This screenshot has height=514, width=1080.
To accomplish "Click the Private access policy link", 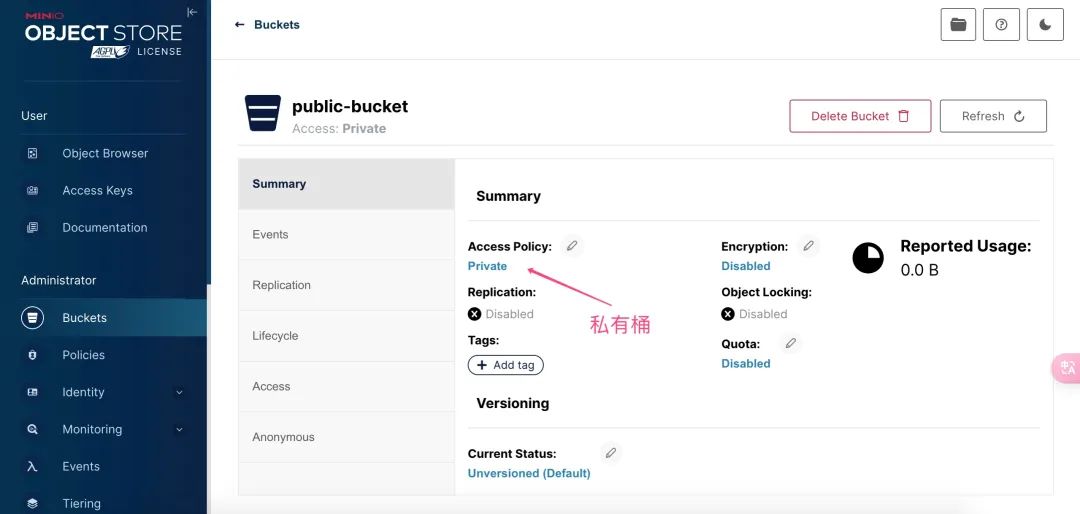I will tap(487, 266).
